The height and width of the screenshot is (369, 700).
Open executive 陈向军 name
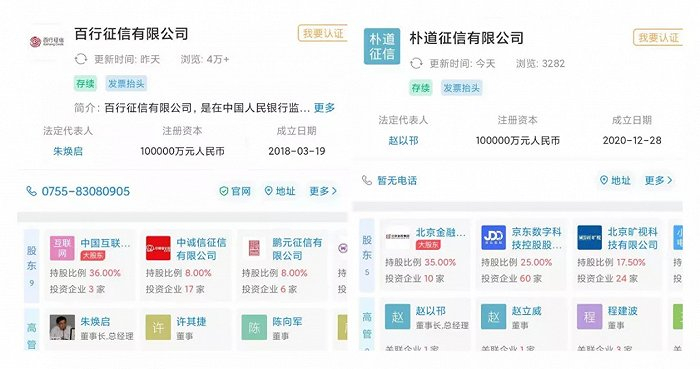click(287, 322)
